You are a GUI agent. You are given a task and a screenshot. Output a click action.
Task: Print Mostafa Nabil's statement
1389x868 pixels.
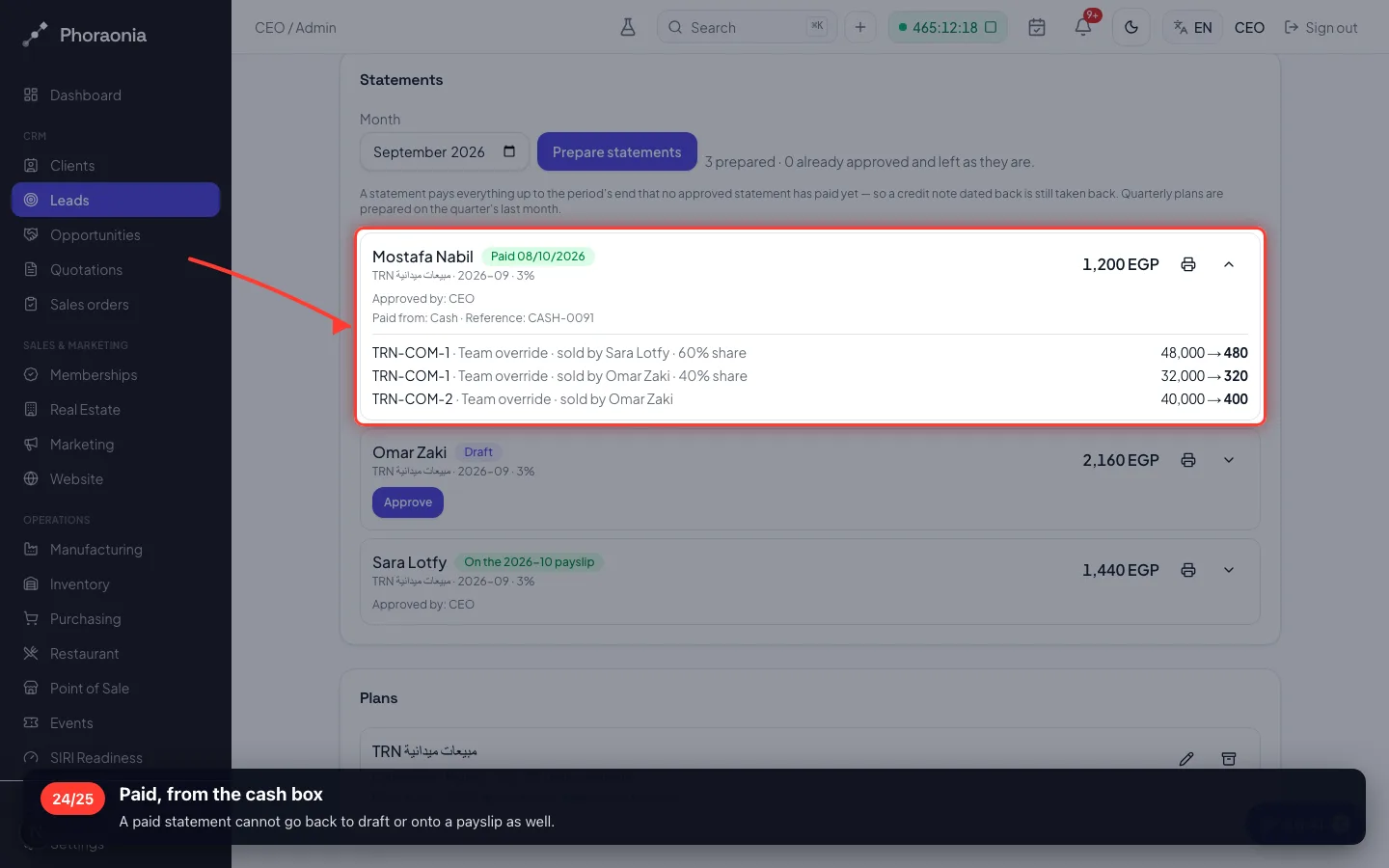point(1188,264)
